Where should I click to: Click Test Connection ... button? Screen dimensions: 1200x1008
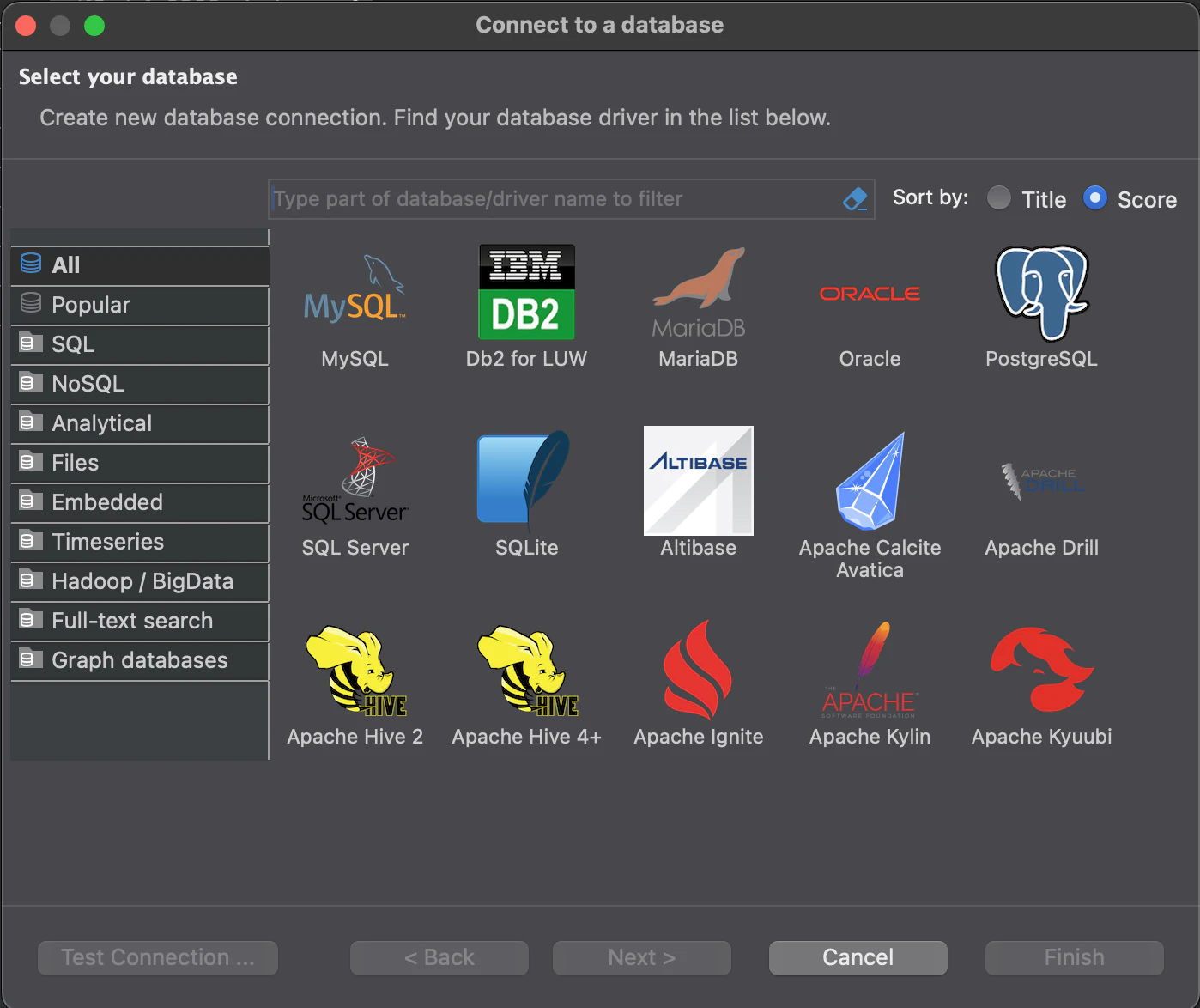pyautogui.click(x=158, y=957)
